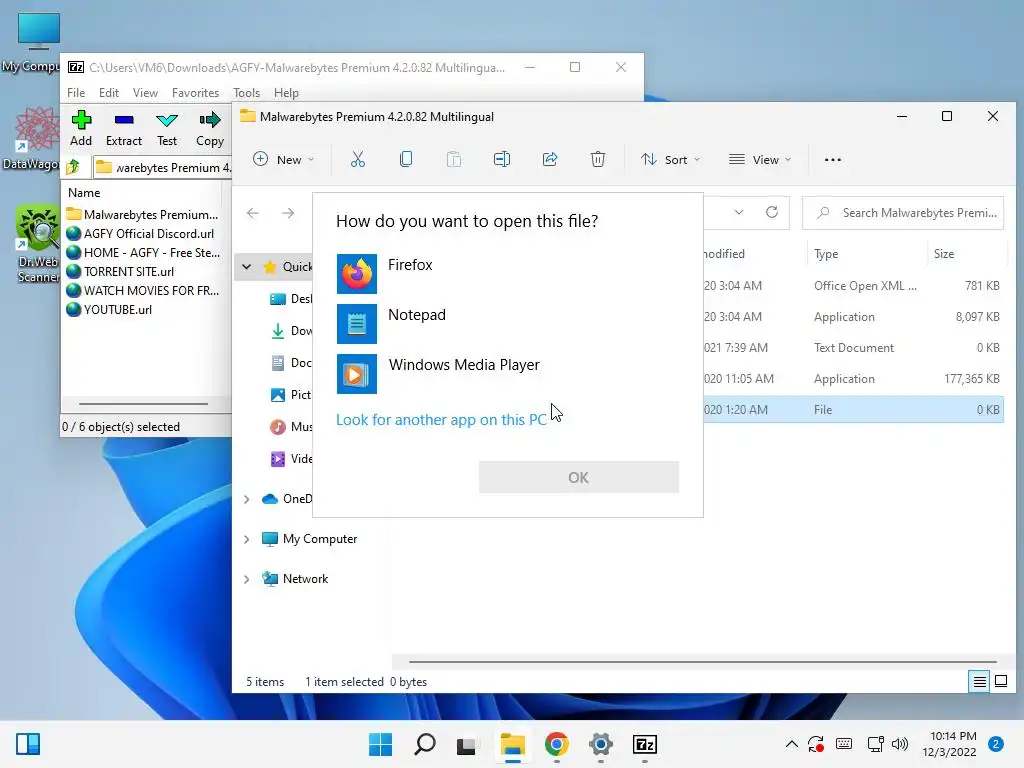Expand My Computer tree node

[247, 539]
